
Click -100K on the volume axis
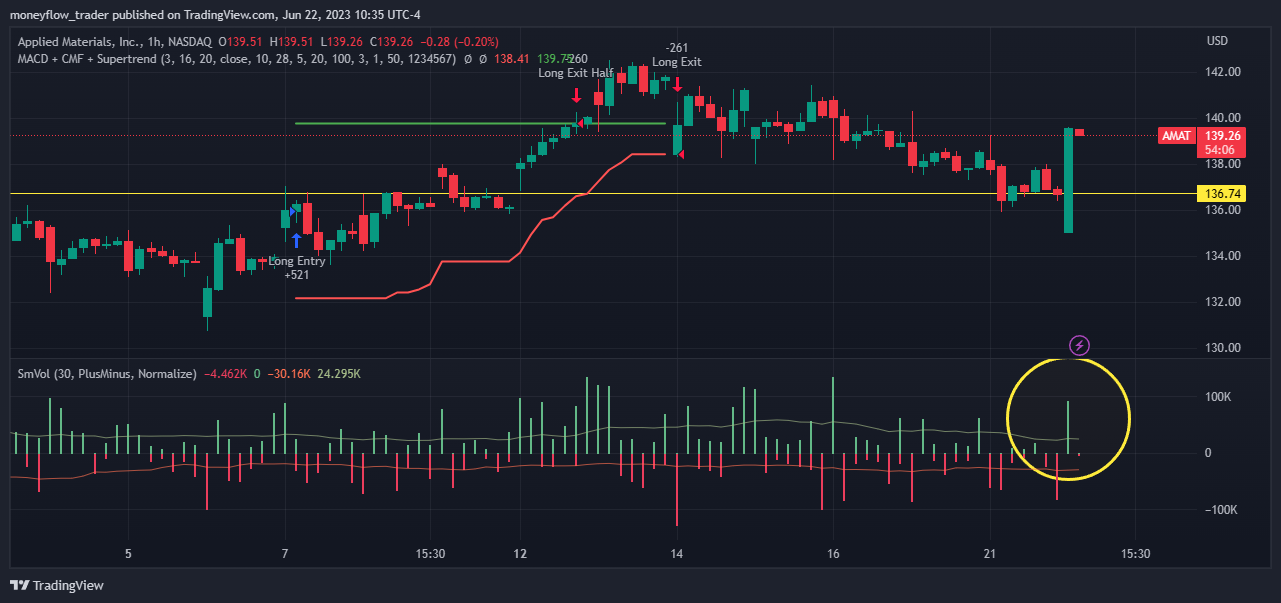tap(1219, 510)
